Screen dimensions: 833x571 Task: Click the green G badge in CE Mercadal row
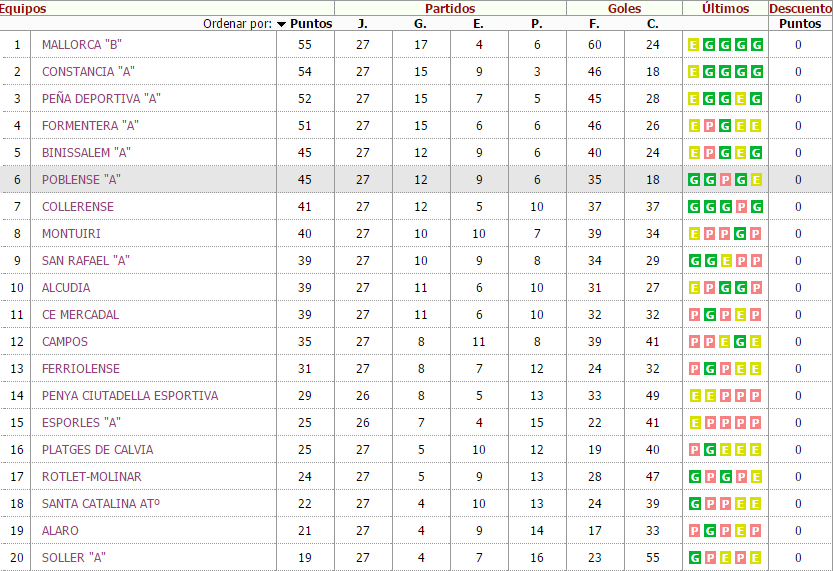point(709,315)
